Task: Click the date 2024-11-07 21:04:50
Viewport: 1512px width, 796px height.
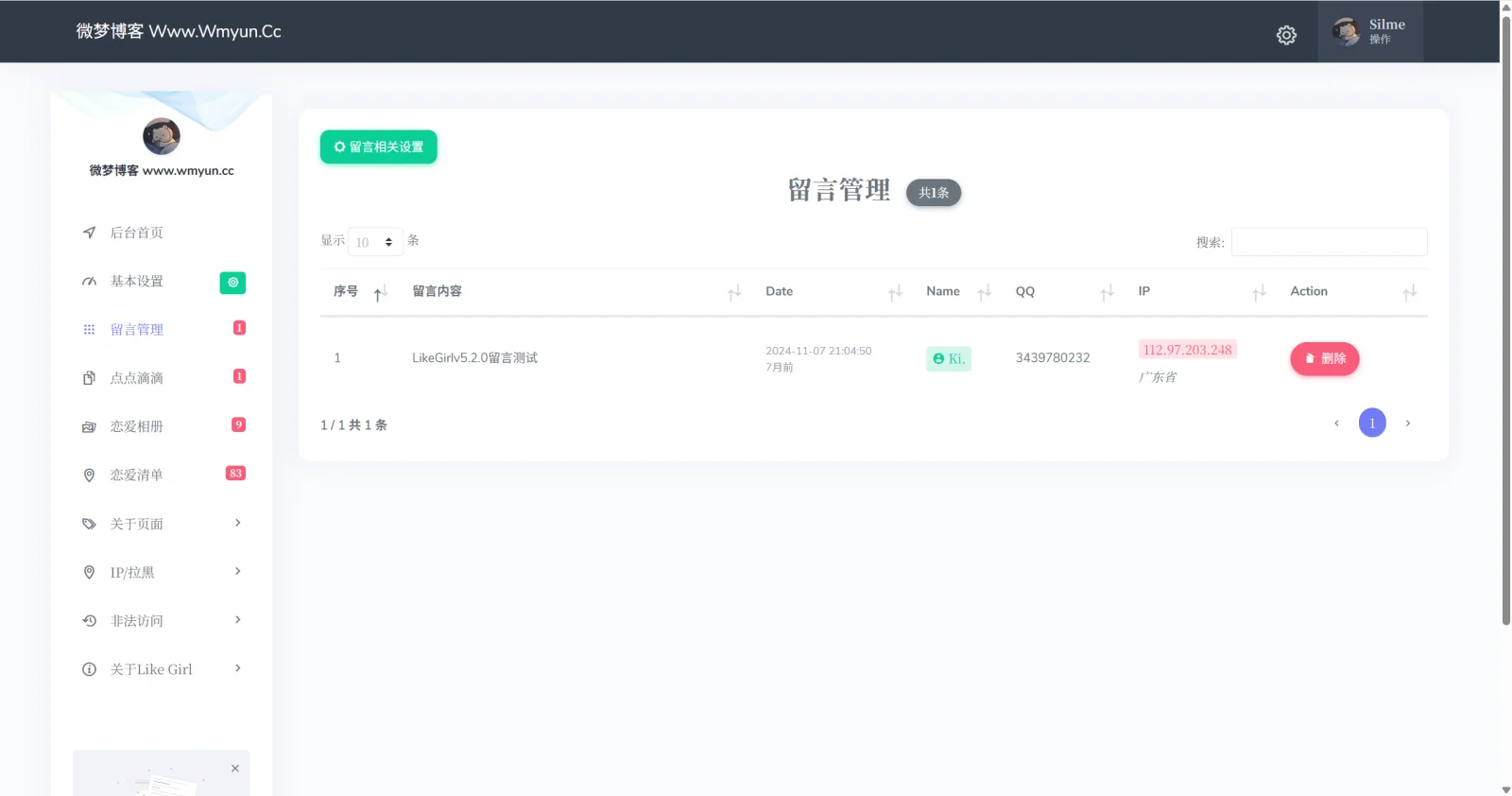Action: pos(818,351)
